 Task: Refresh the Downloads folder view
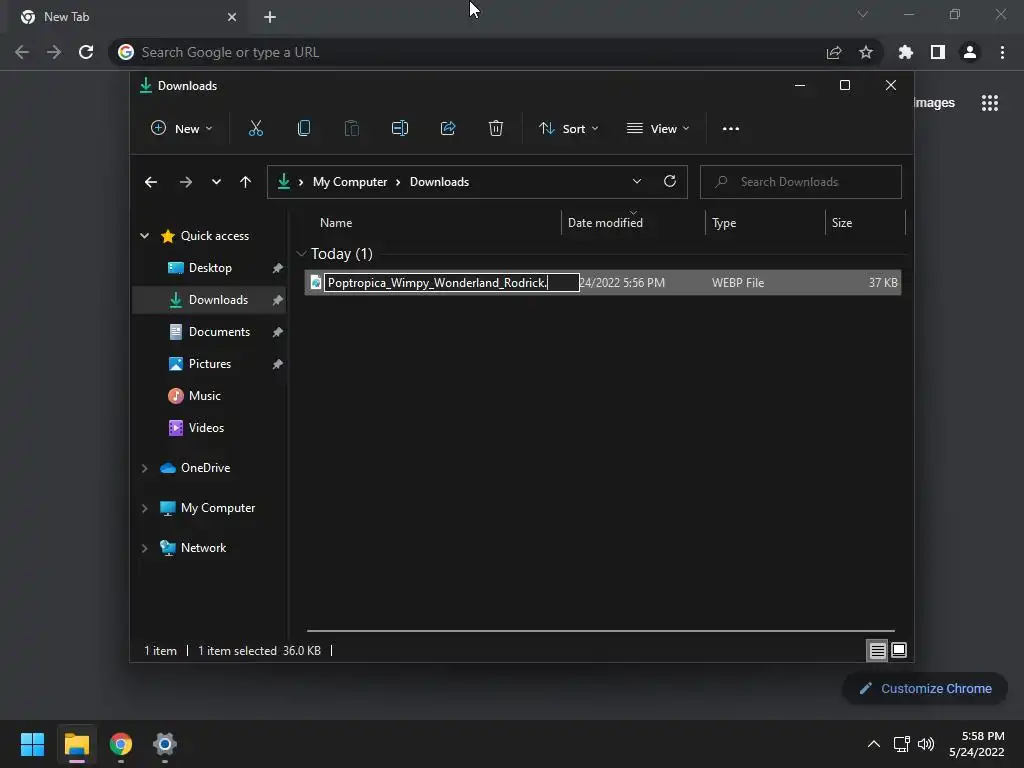point(669,182)
